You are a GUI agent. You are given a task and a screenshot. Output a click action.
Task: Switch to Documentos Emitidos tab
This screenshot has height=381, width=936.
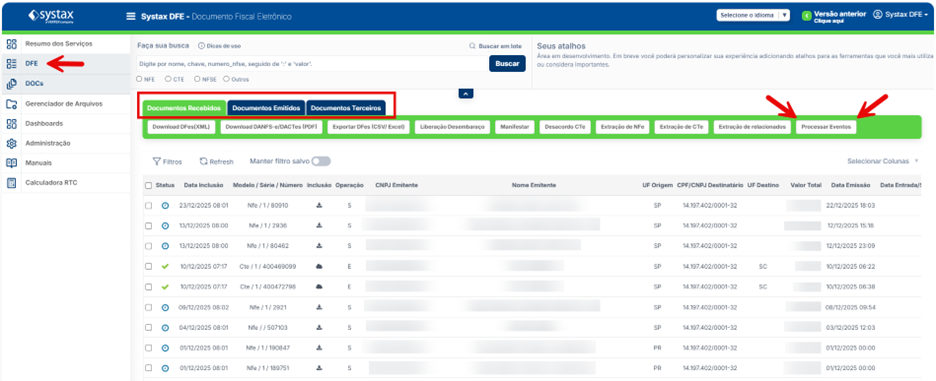266,108
